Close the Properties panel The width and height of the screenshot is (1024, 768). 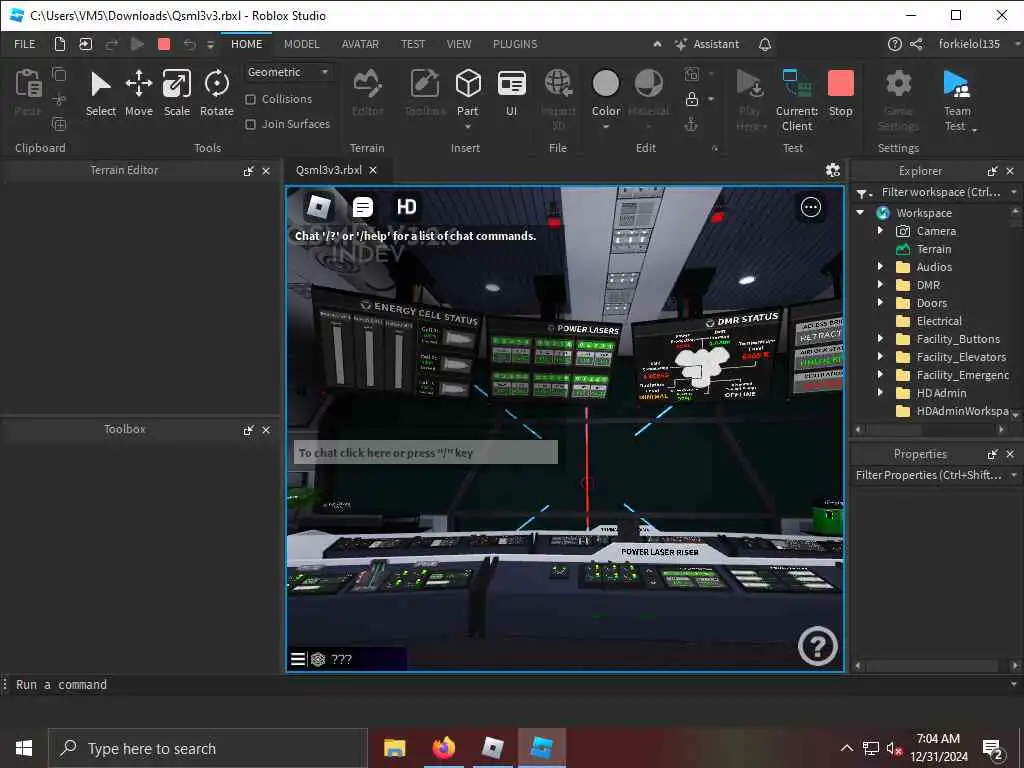(1010, 454)
